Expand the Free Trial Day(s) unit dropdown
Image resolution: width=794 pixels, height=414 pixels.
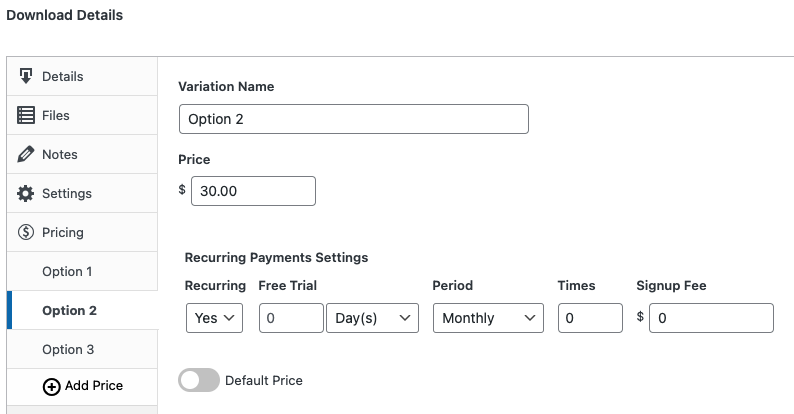(x=372, y=318)
